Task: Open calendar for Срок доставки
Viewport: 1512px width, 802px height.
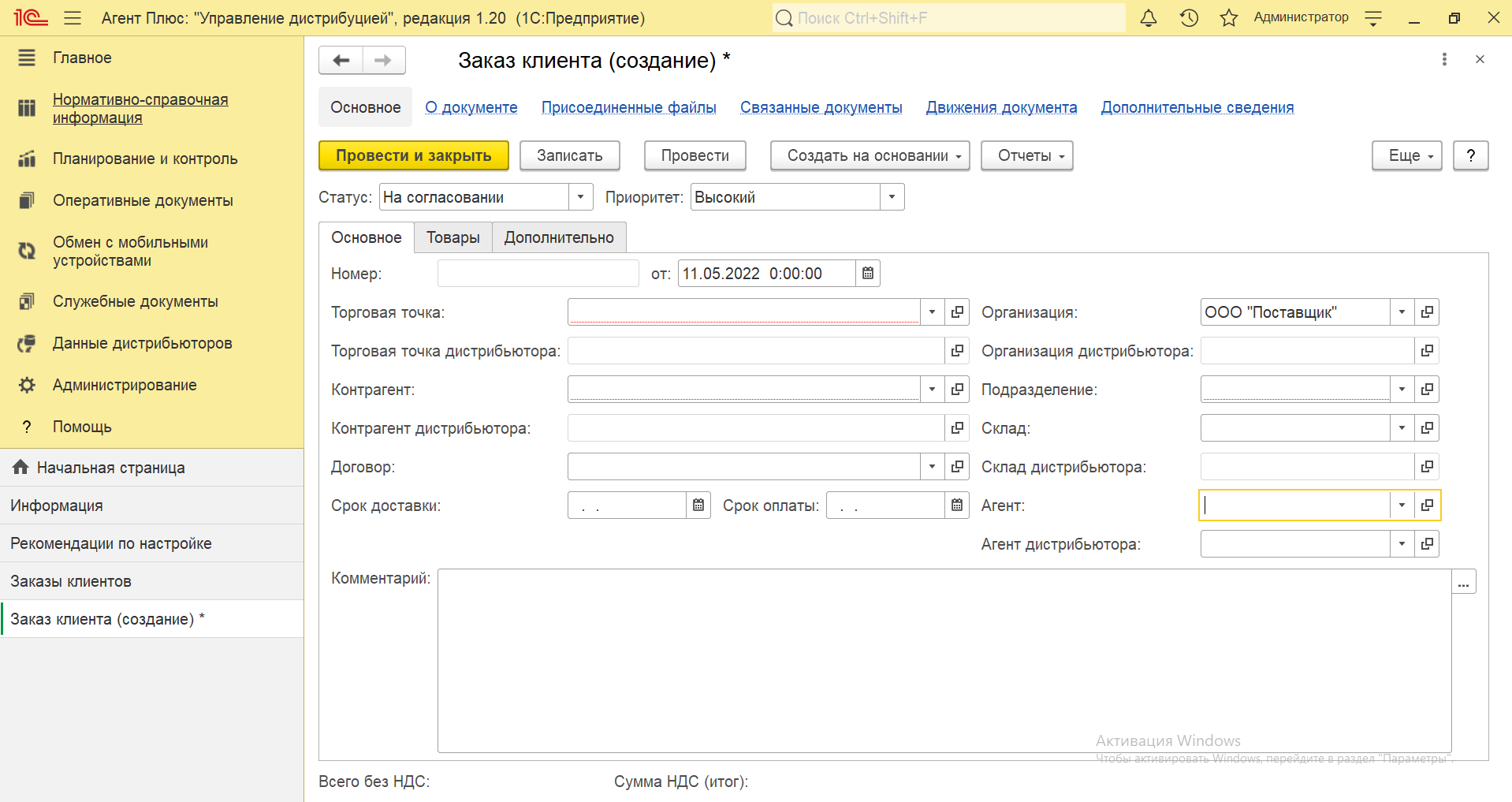Action: (698, 505)
